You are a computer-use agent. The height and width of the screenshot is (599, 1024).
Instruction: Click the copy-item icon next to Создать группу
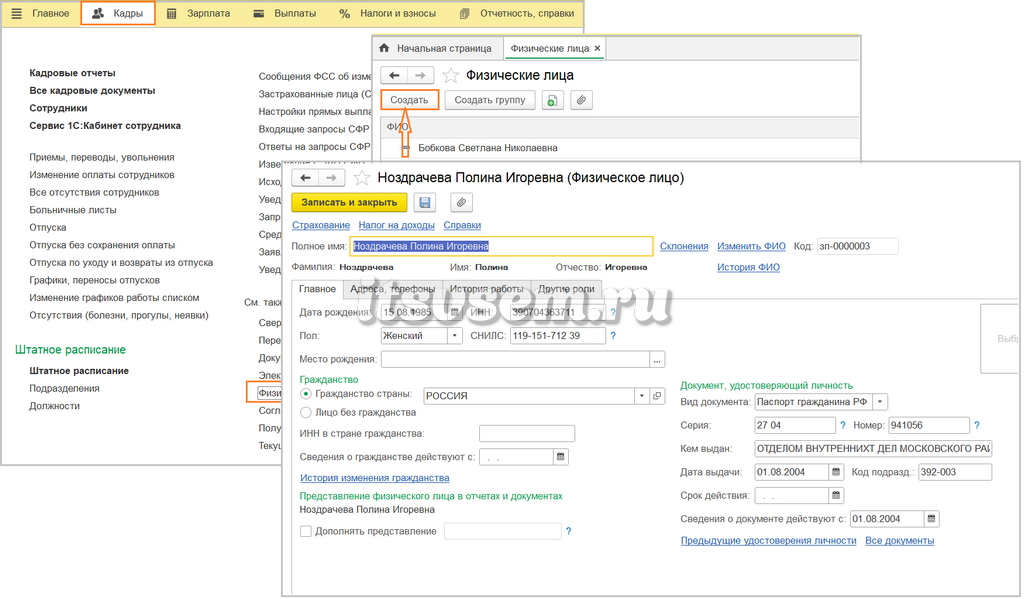[x=552, y=101]
